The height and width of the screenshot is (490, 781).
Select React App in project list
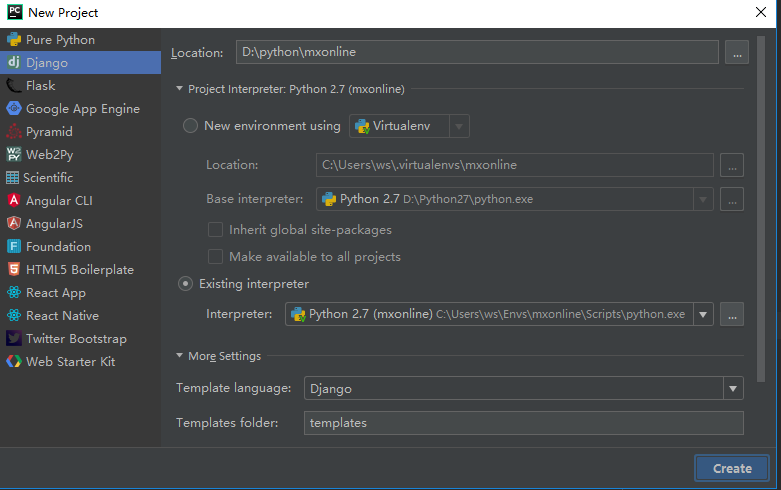(x=80, y=292)
